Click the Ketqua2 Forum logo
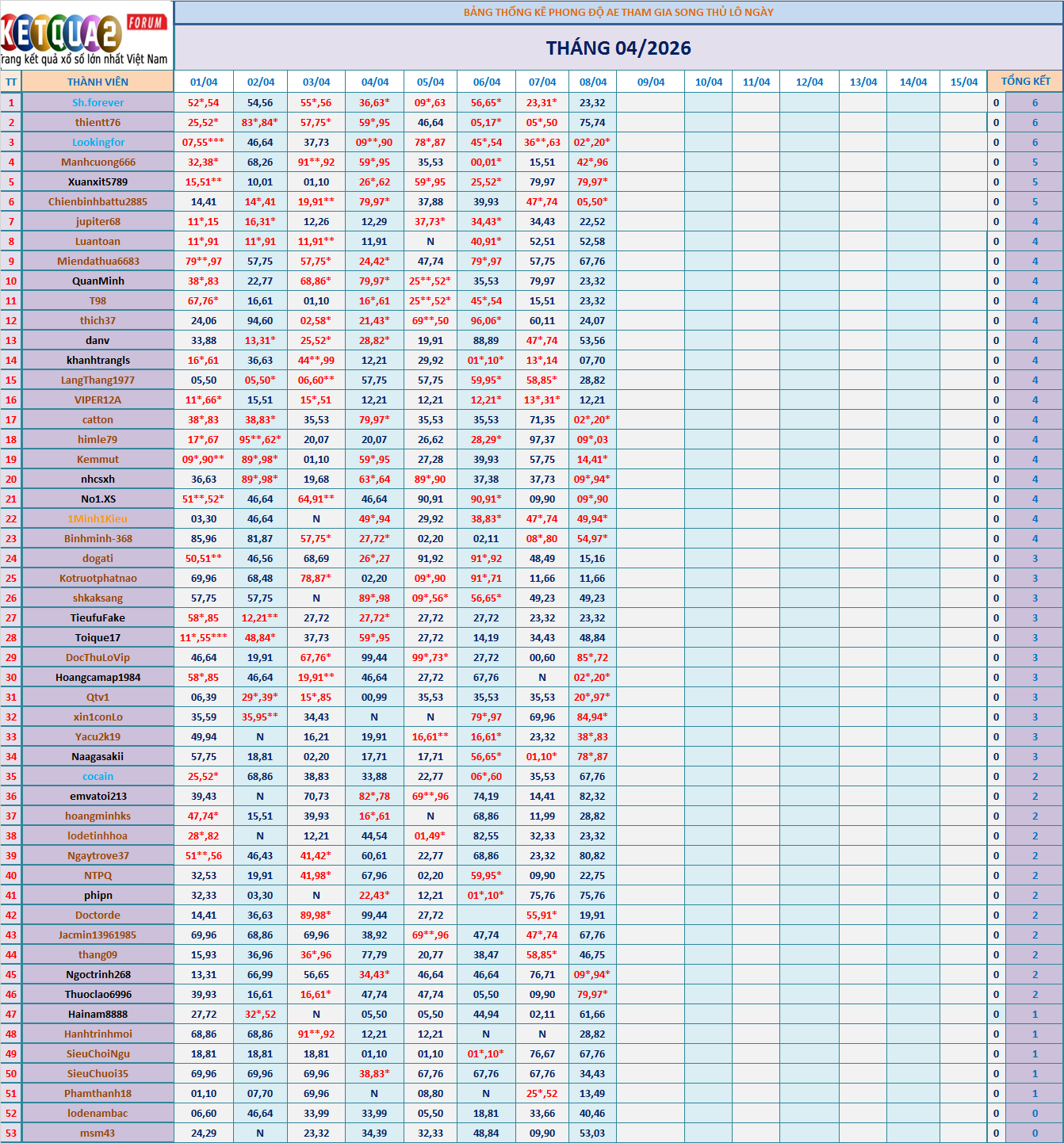The image size is (1064, 1143). click(86, 35)
